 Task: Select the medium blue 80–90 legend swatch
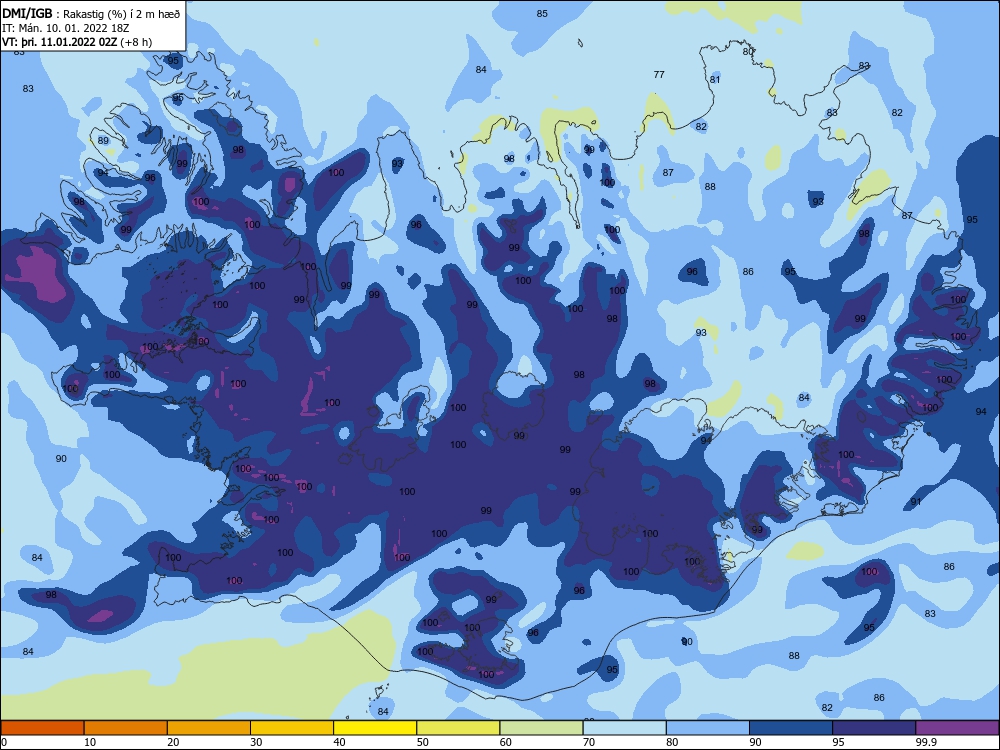708,728
